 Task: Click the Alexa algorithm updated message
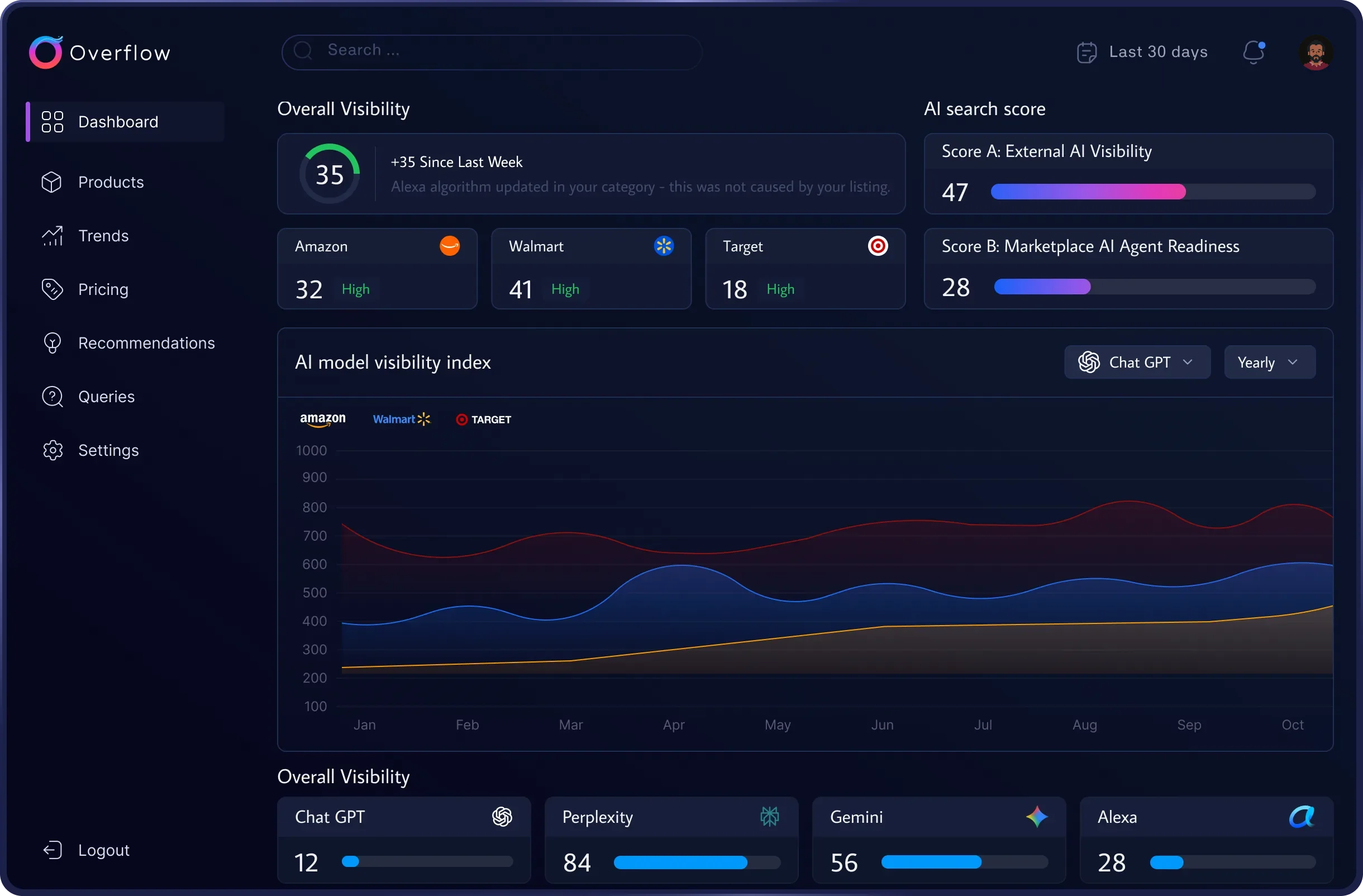coord(640,187)
